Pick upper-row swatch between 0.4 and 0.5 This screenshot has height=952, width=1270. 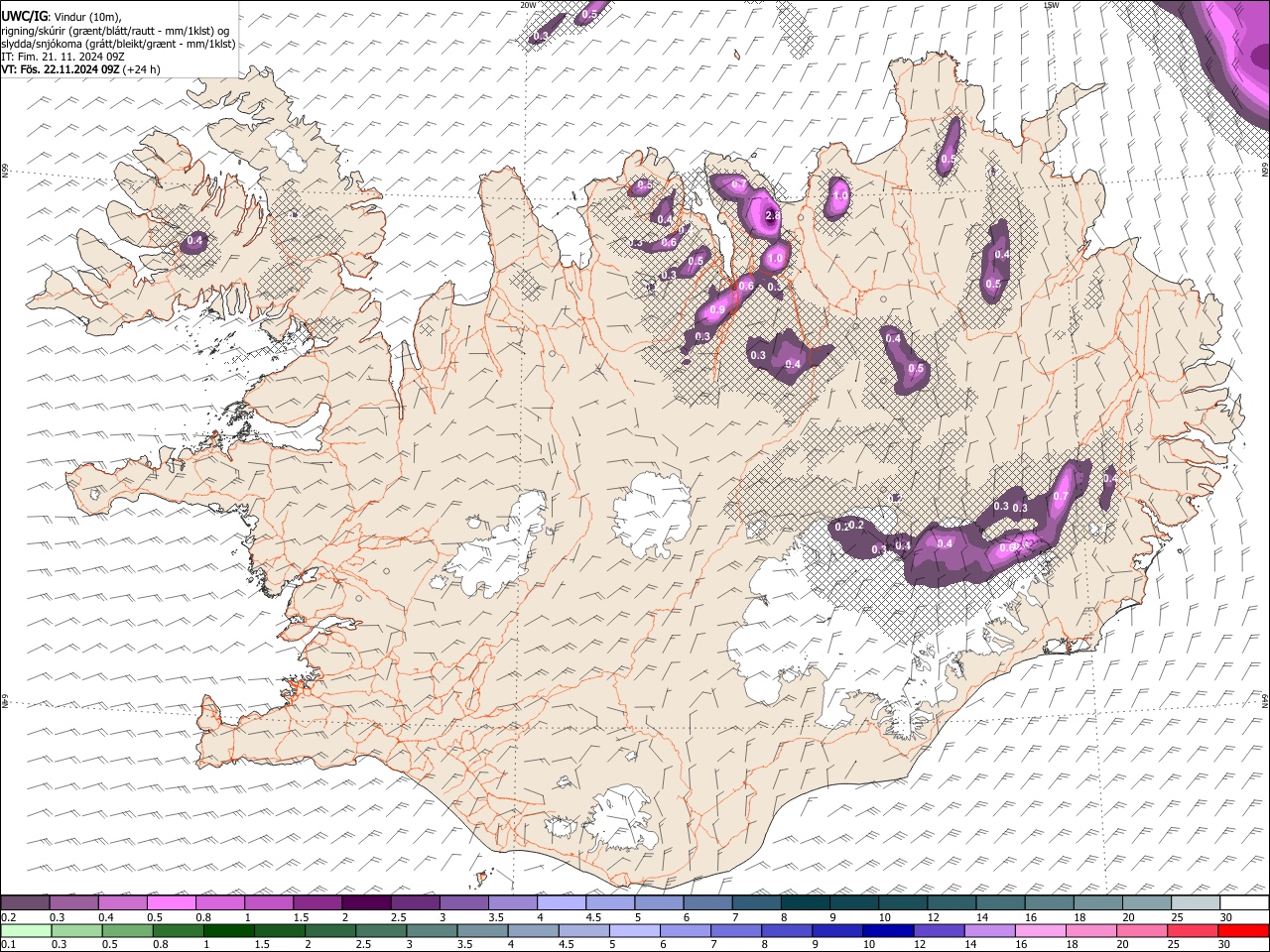coord(123,902)
